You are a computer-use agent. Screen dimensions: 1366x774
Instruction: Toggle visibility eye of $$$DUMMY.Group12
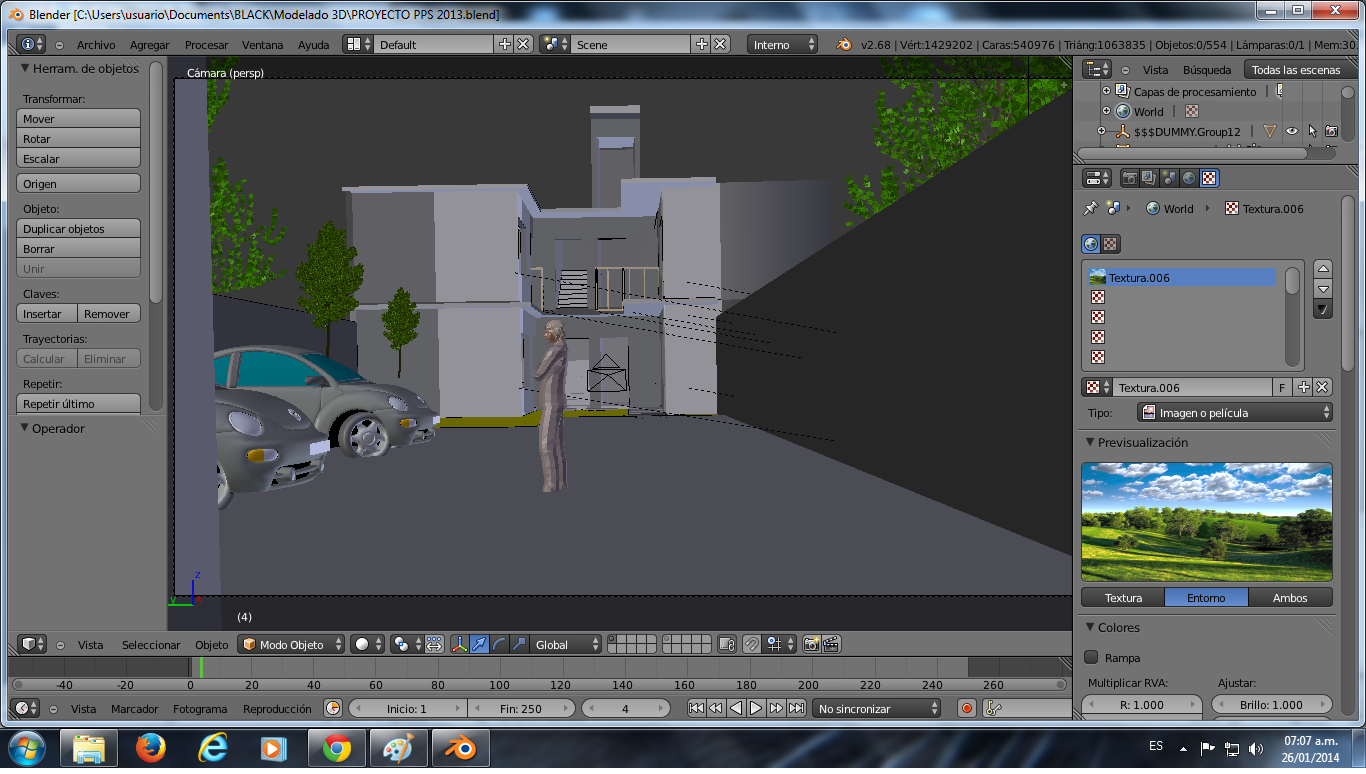click(1292, 131)
